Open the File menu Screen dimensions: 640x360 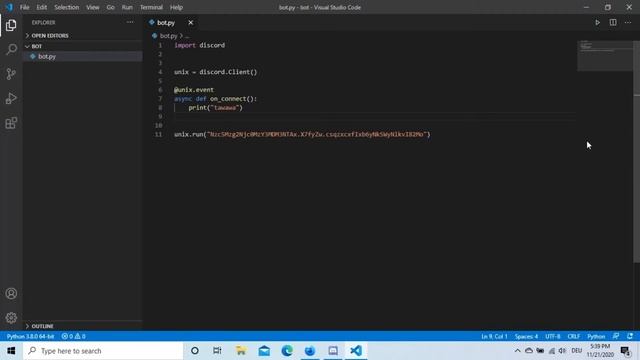tap(24, 7)
